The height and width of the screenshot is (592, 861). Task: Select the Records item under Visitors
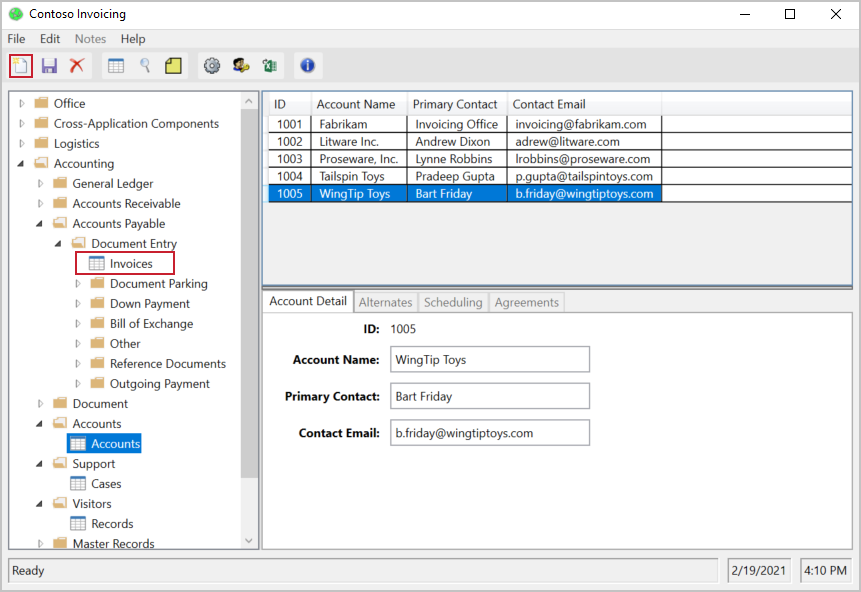[x=112, y=524]
